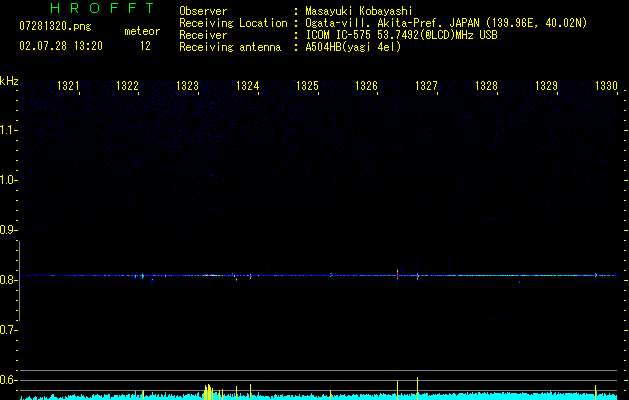The image size is (629, 400).
Task: Click the 1.1 kHz axis tick label
Action: [7, 130]
